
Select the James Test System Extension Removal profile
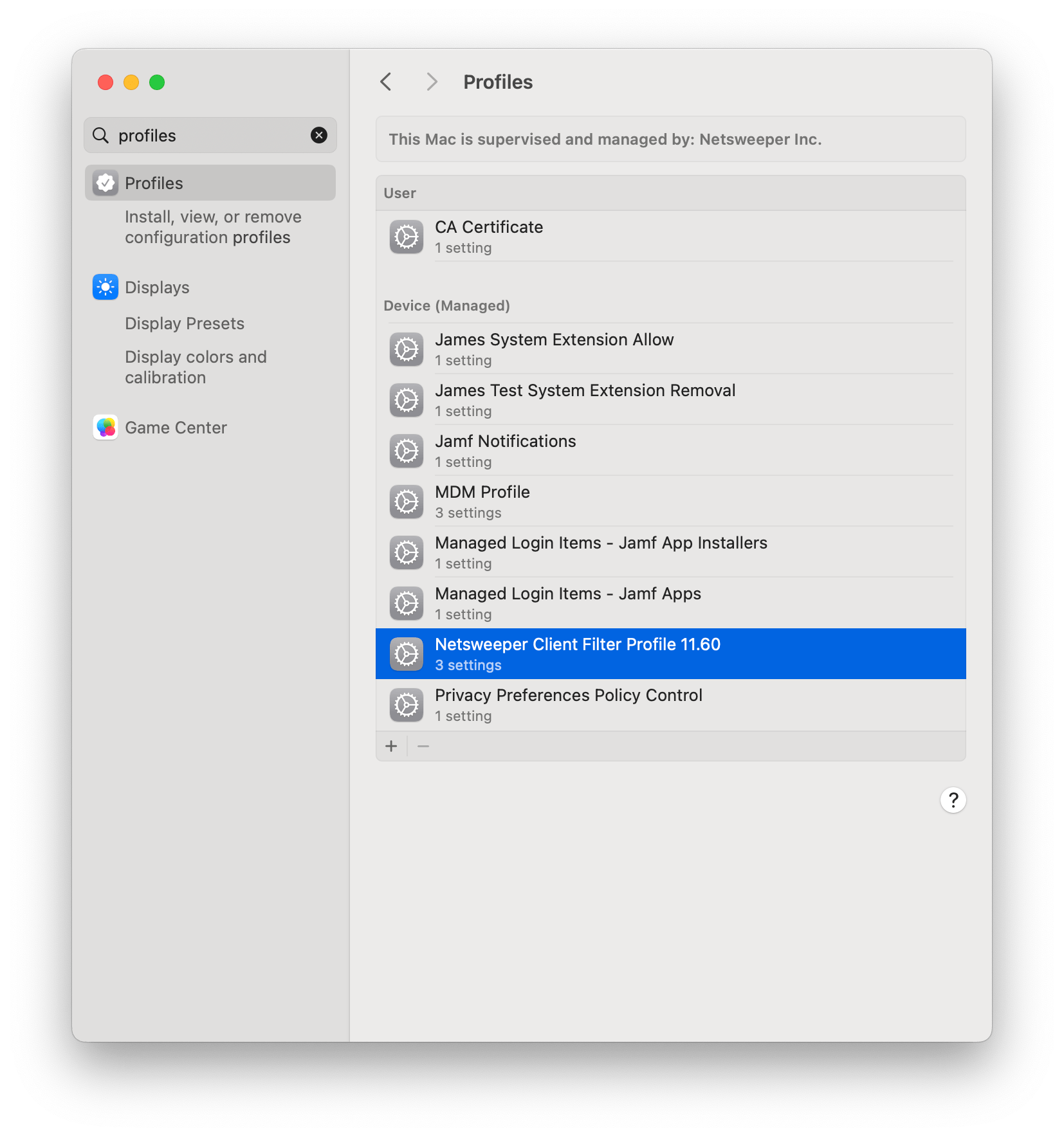pyautogui.click(x=585, y=399)
